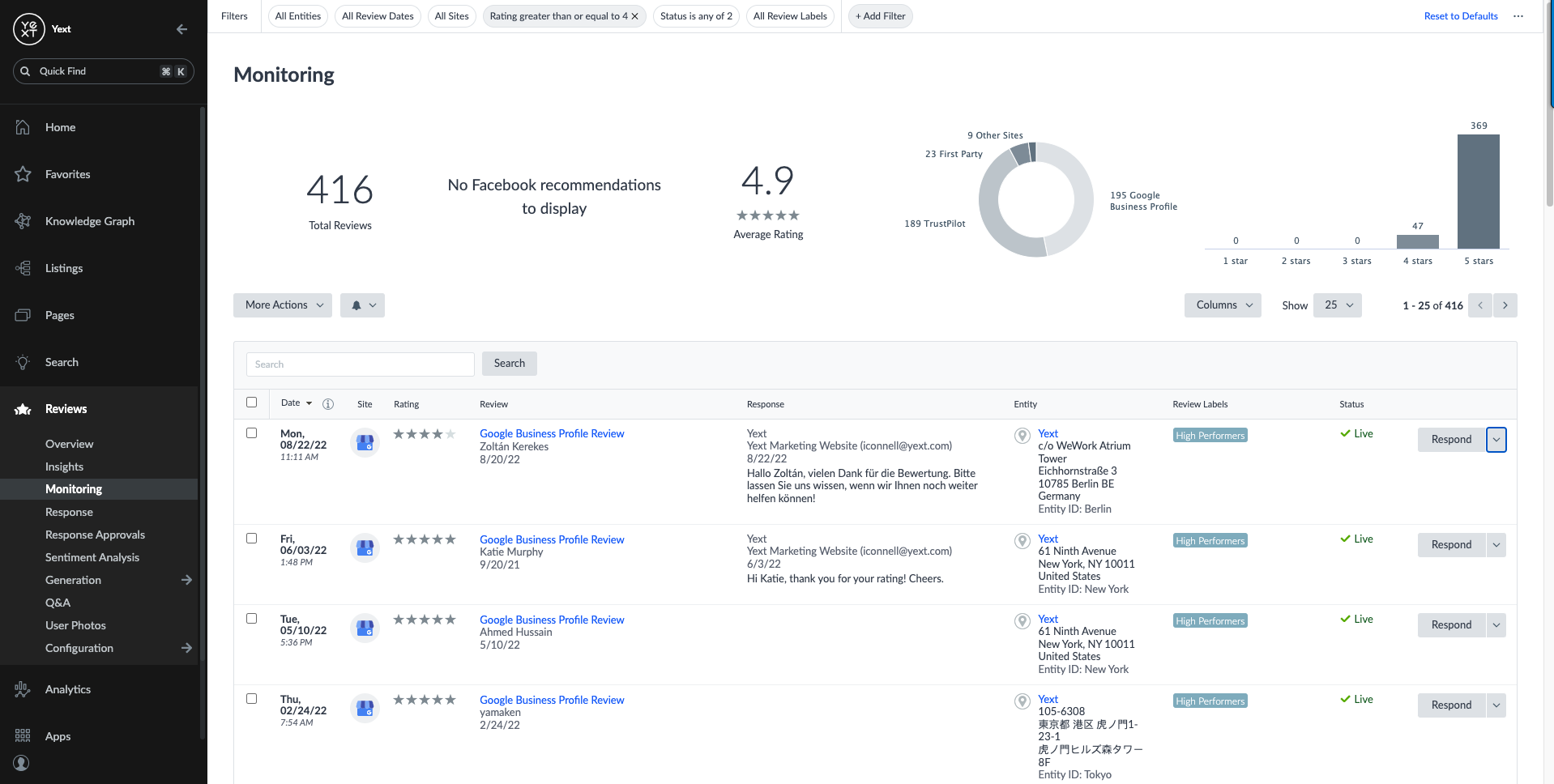
Task: Click the Google Business Profile site icon on Zoltán's review
Action: pos(365,442)
